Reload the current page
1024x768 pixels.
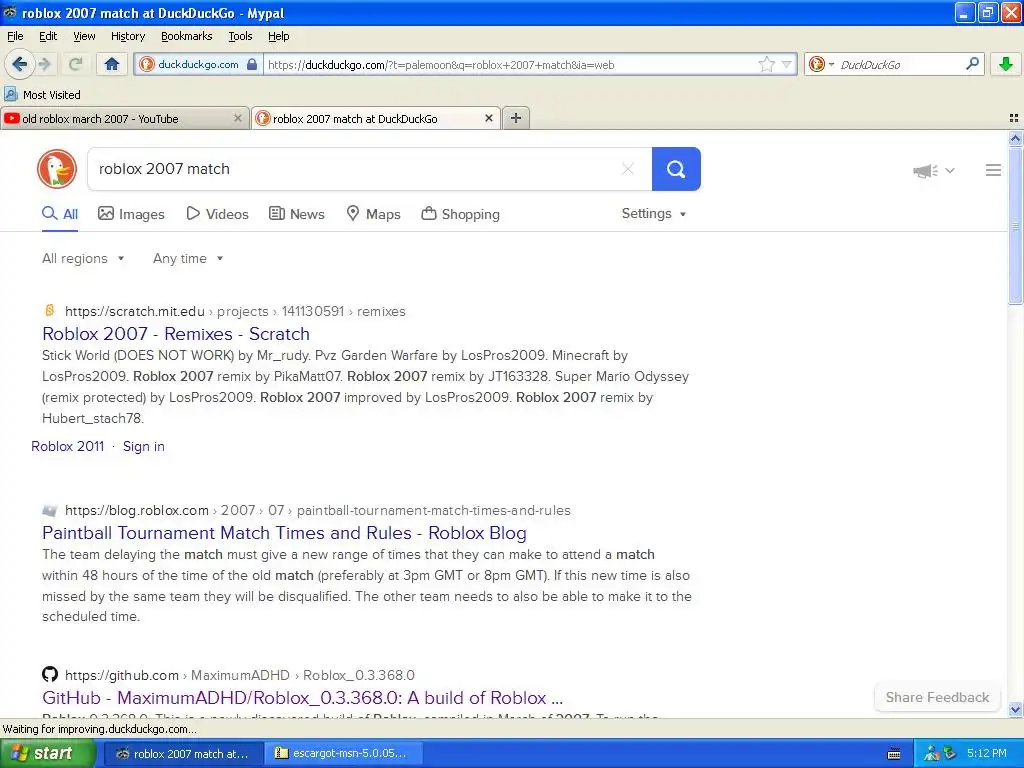click(x=76, y=64)
